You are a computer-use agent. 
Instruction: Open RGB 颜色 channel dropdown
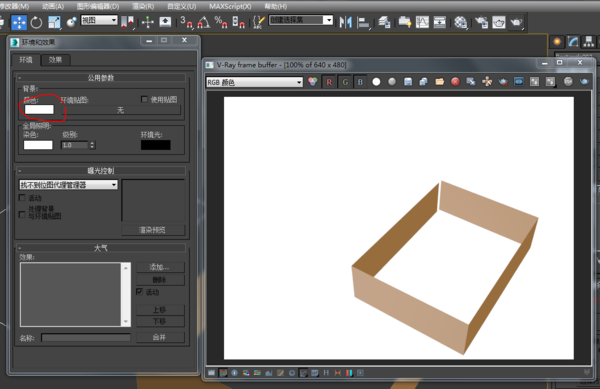coord(254,82)
